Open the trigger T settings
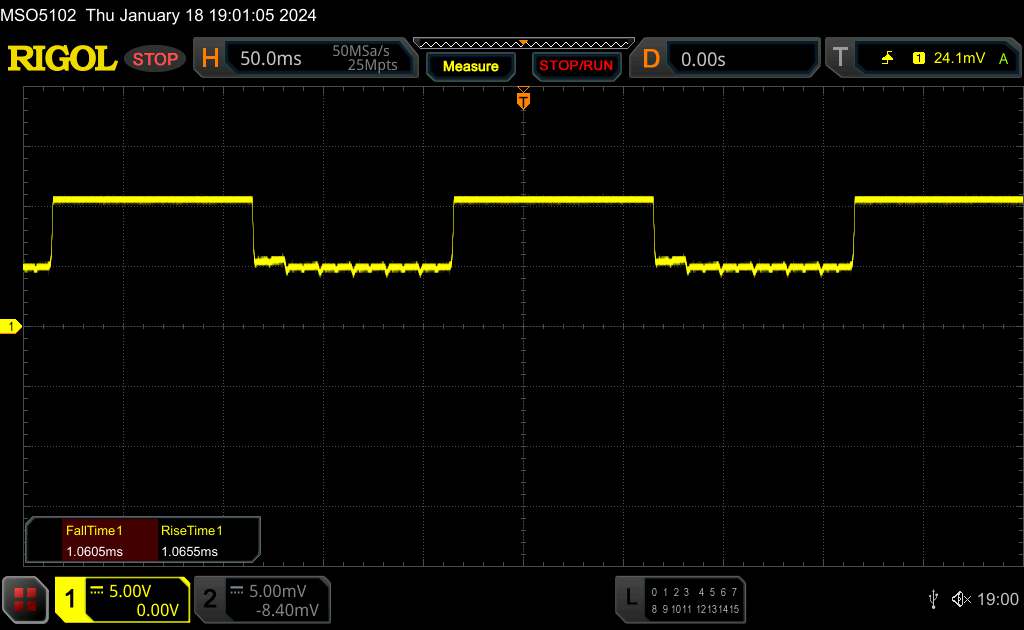The width and height of the screenshot is (1024, 630). 840,58
